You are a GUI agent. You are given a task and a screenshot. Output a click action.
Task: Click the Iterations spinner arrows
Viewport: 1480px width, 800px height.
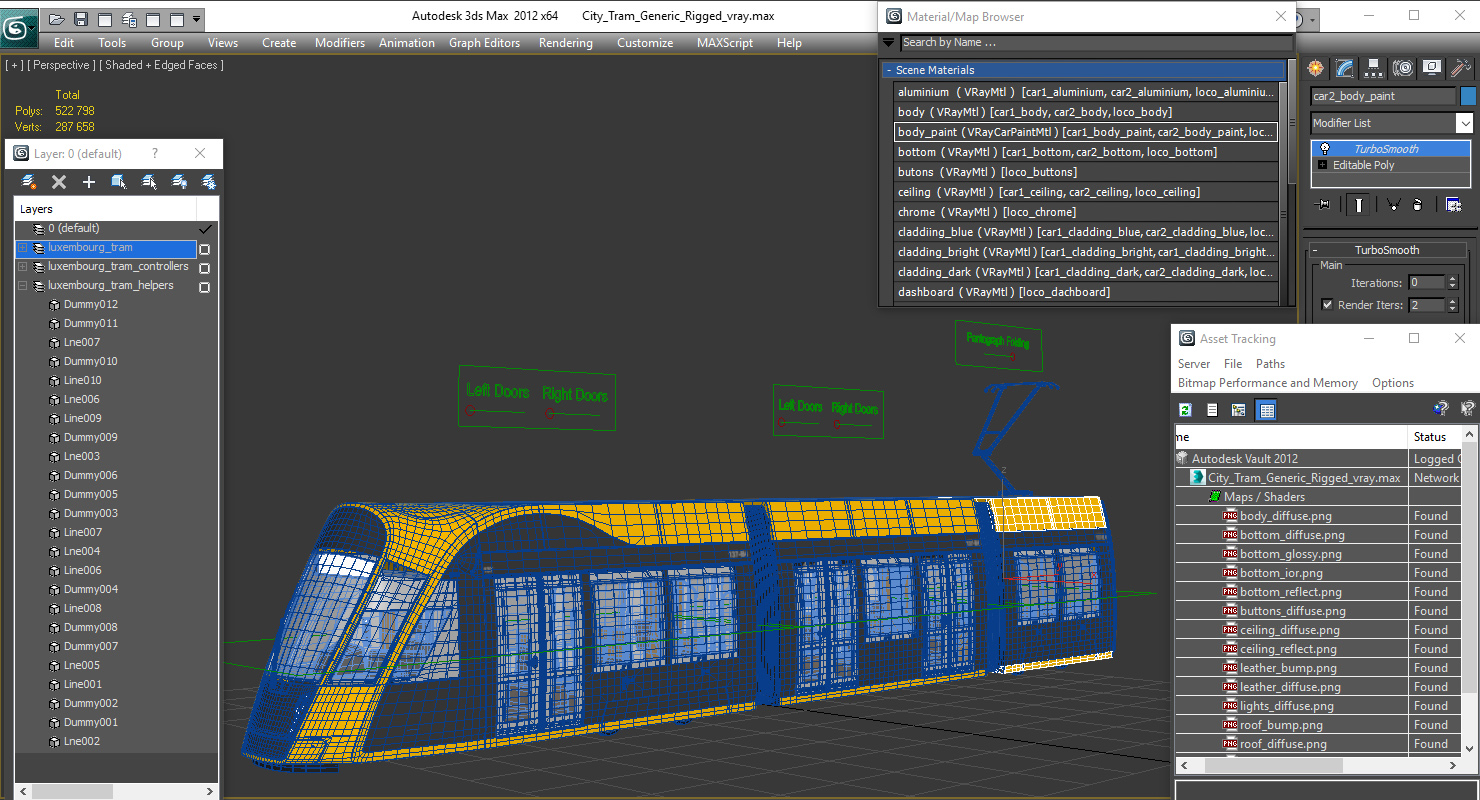1454,283
